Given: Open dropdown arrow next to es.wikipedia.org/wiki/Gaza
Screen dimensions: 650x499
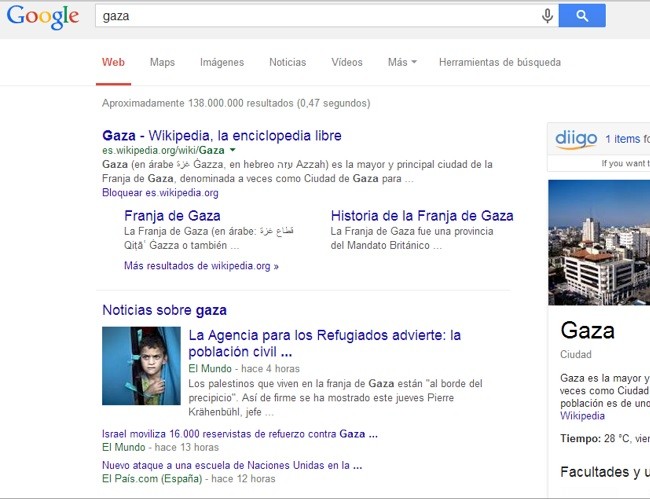Looking at the screenshot, I should (233, 150).
